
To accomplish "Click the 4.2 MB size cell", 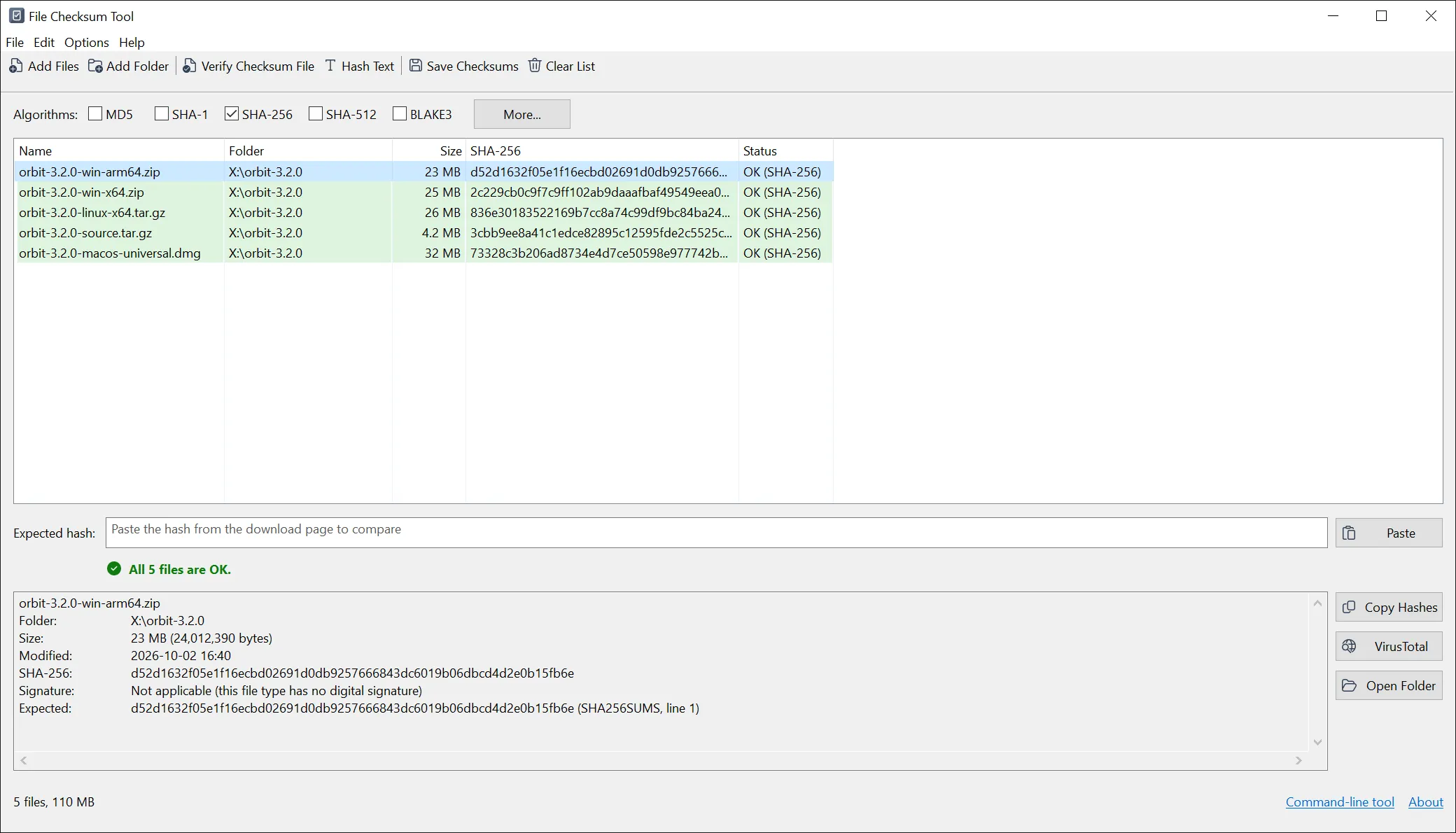I will point(441,232).
